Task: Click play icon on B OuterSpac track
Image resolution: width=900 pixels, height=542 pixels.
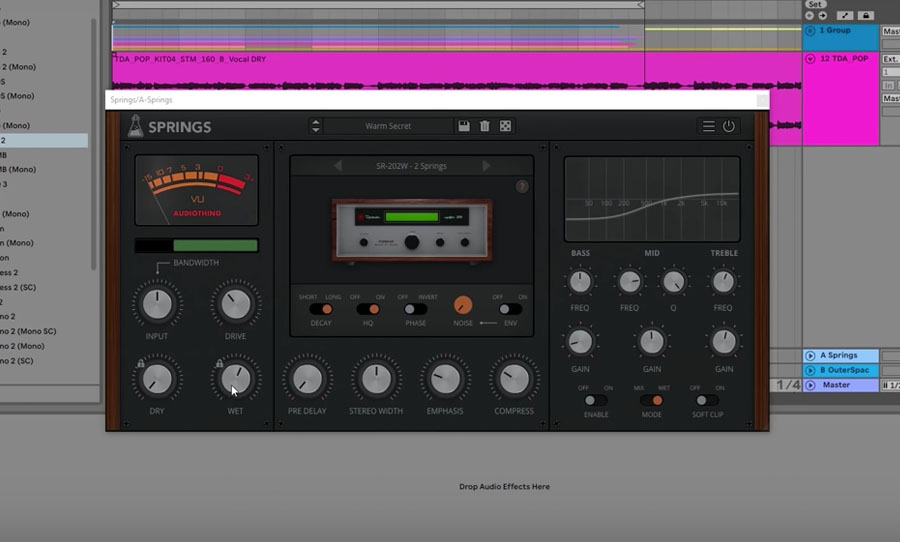Action: [810, 370]
